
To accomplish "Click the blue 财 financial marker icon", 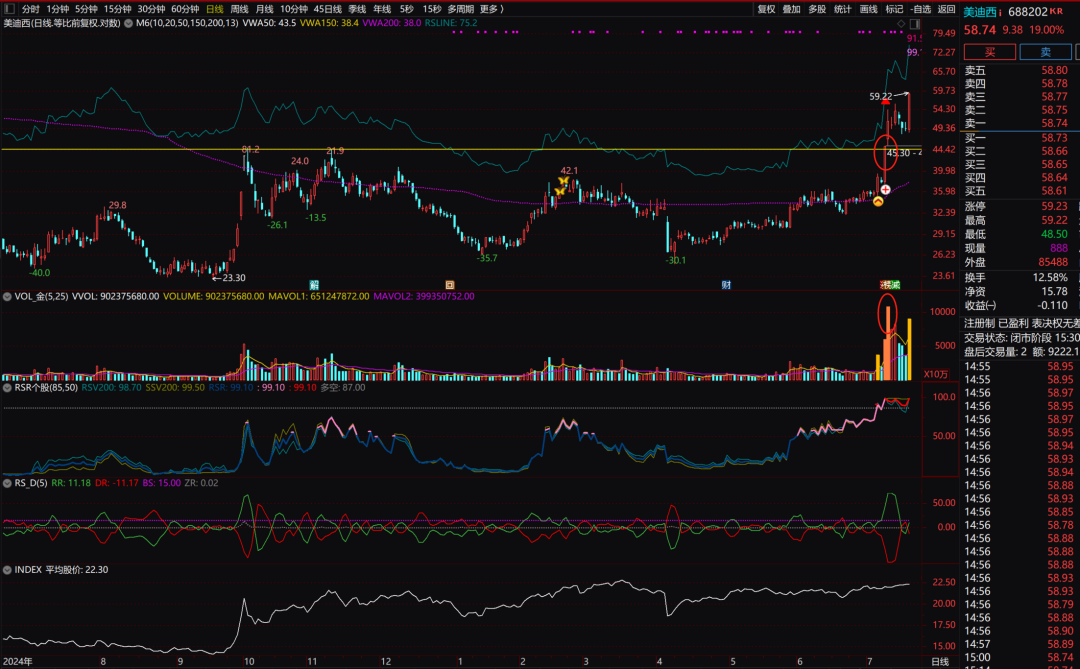I will 726,285.
